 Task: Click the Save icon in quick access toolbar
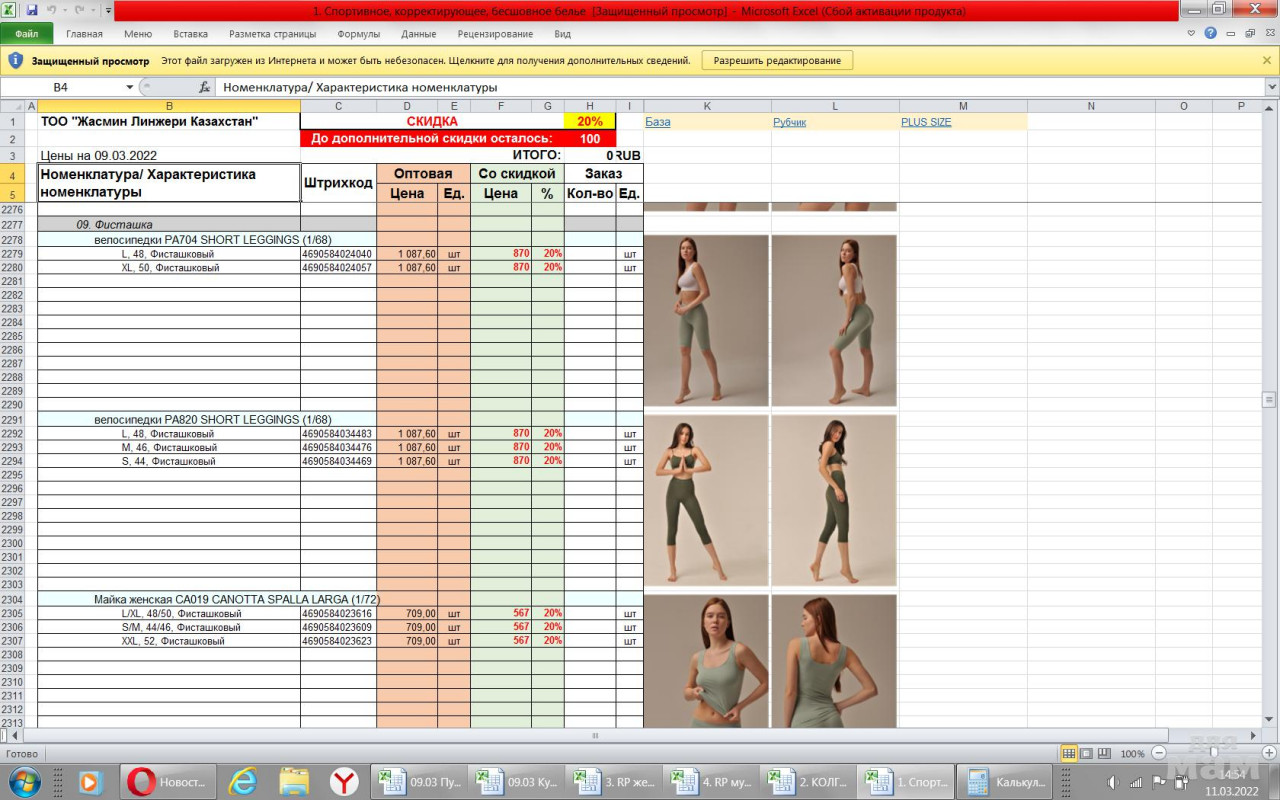pos(32,10)
